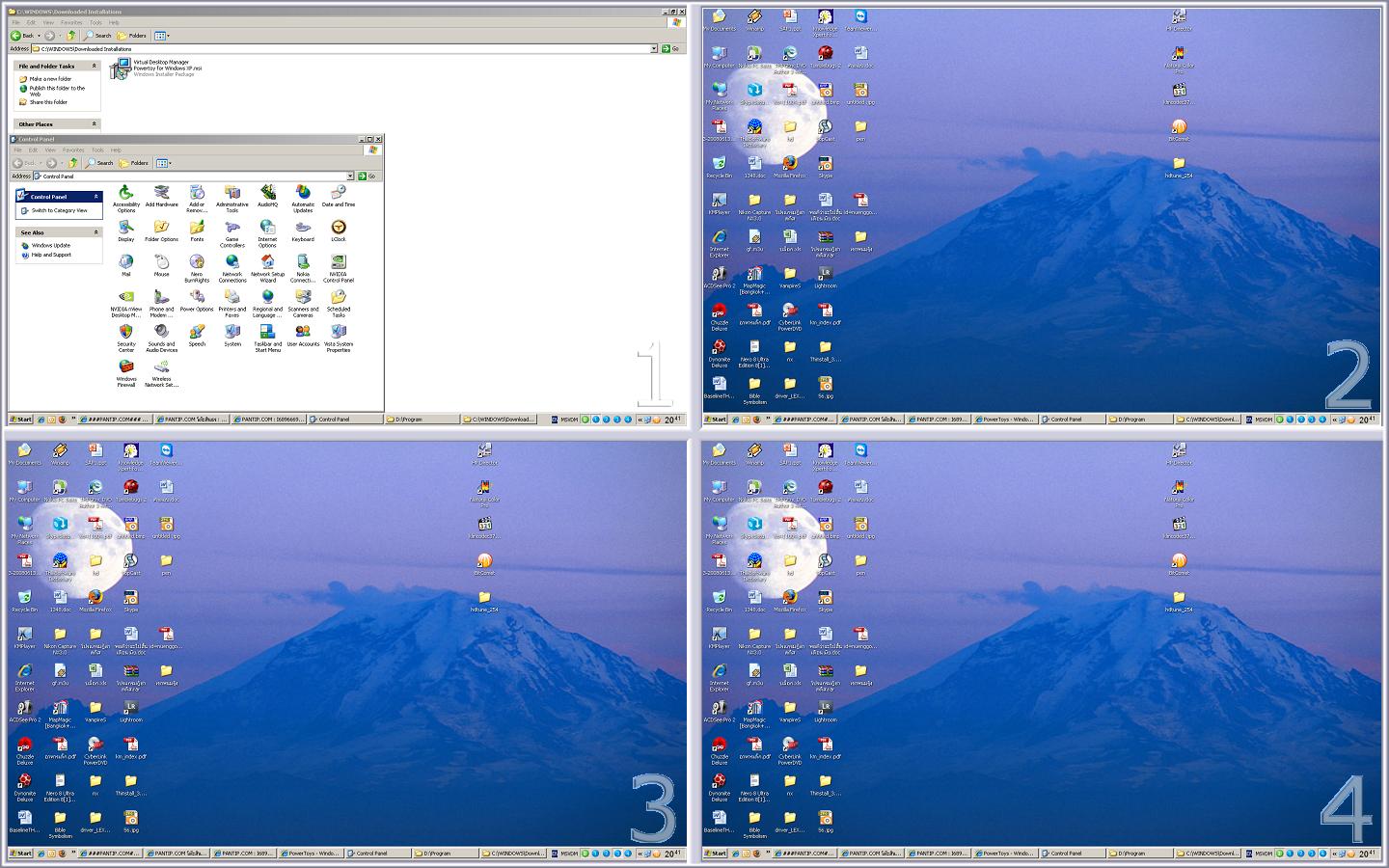
Task: Open the File menu in Control Panel window
Action: [x=17, y=150]
